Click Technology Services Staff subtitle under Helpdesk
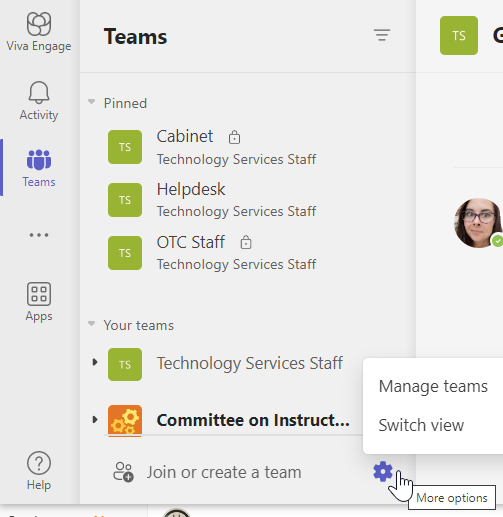Screen dimensions: 503x517 pos(236,211)
